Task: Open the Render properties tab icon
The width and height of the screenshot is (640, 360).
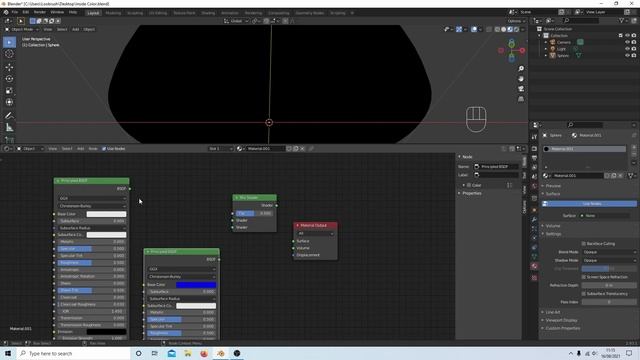Action: pos(534,149)
